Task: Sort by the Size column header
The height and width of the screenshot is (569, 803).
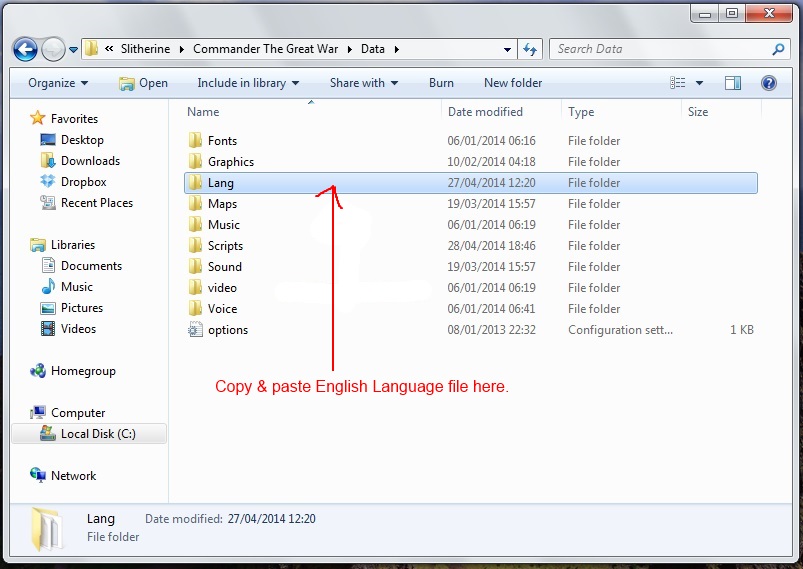Action: (698, 112)
